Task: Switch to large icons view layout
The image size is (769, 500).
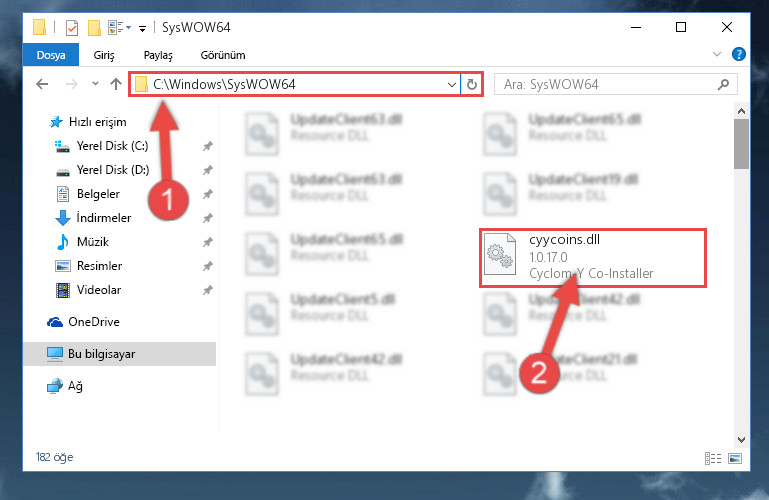Action: [735, 458]
